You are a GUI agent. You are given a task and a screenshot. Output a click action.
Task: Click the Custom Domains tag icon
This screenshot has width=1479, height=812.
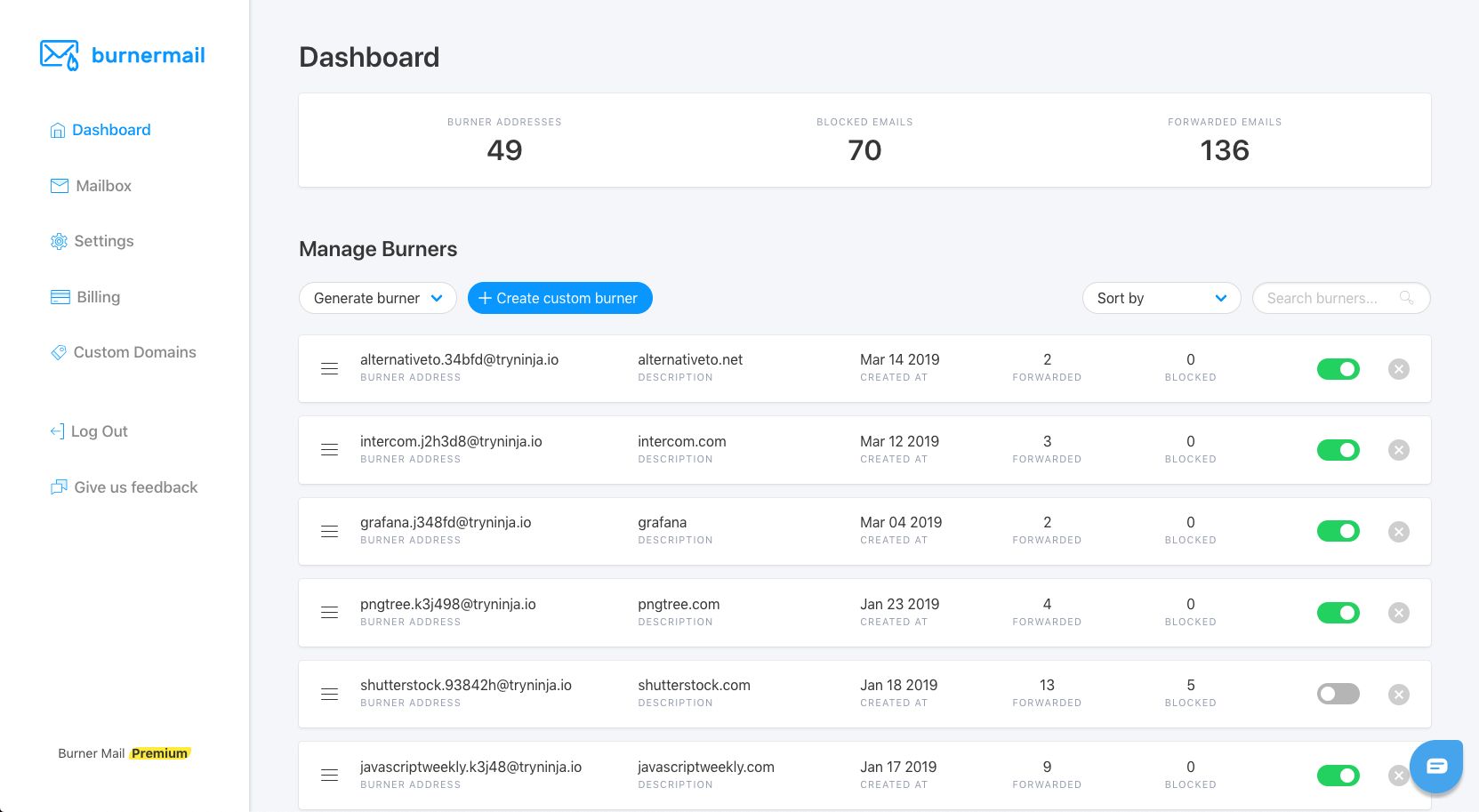(x=59, y=352)
